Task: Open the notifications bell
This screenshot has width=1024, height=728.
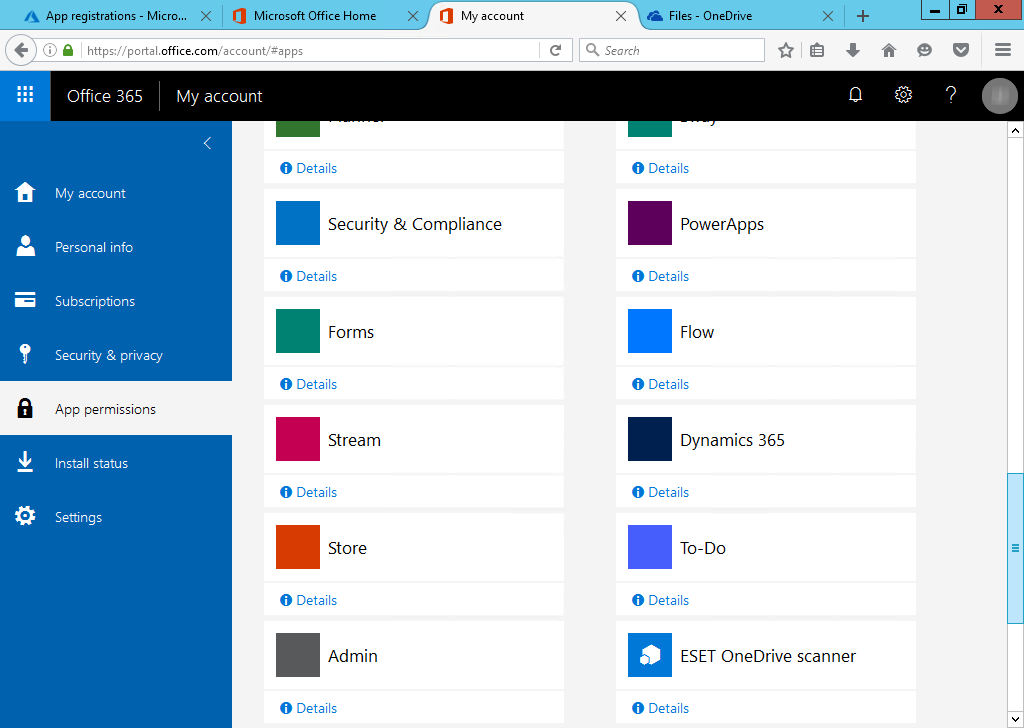Action: pyautogui.click(x=855, y=95)
